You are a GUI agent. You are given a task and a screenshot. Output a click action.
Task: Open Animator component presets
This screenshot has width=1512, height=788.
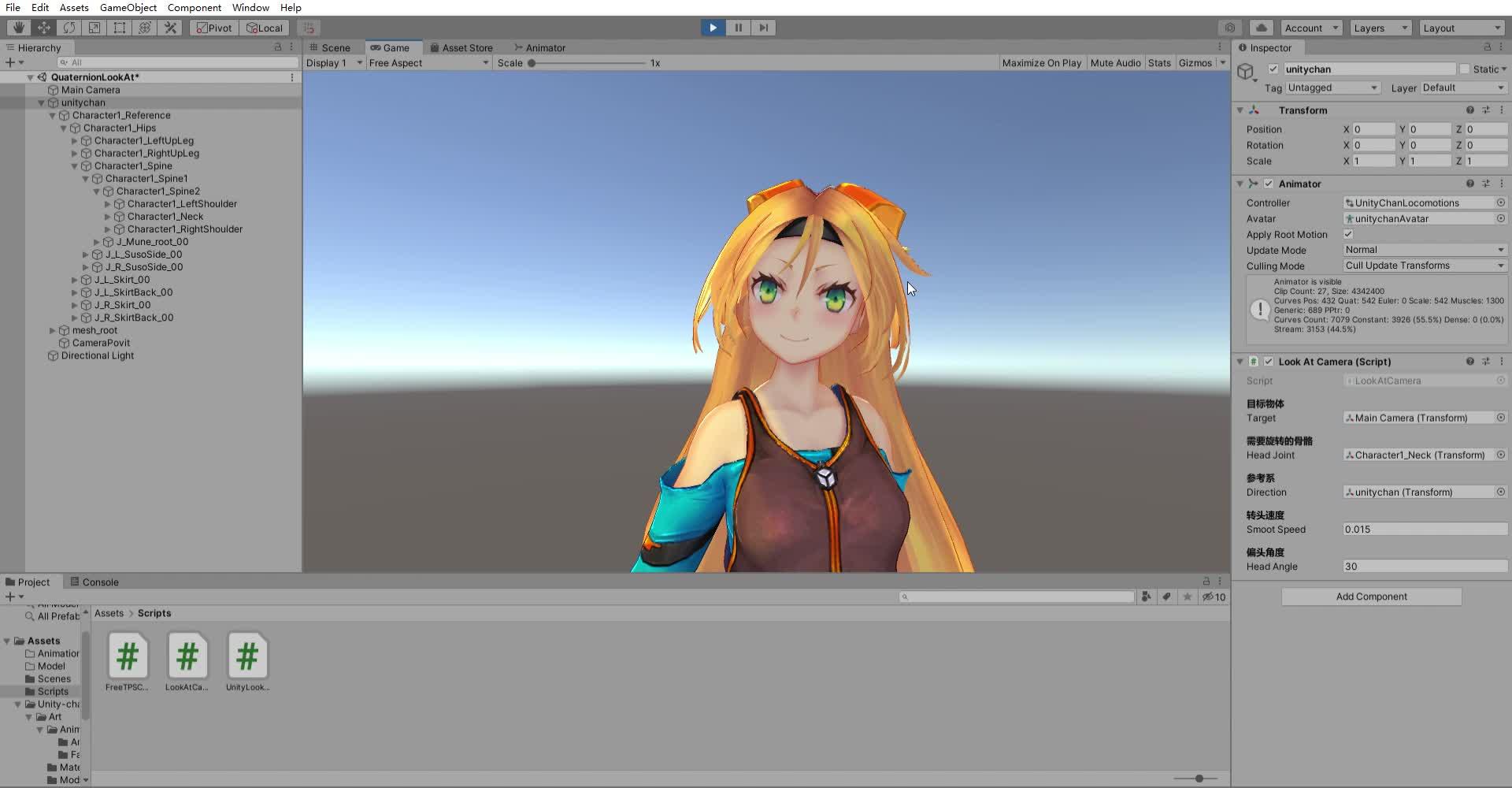(x=1486, y=184)
